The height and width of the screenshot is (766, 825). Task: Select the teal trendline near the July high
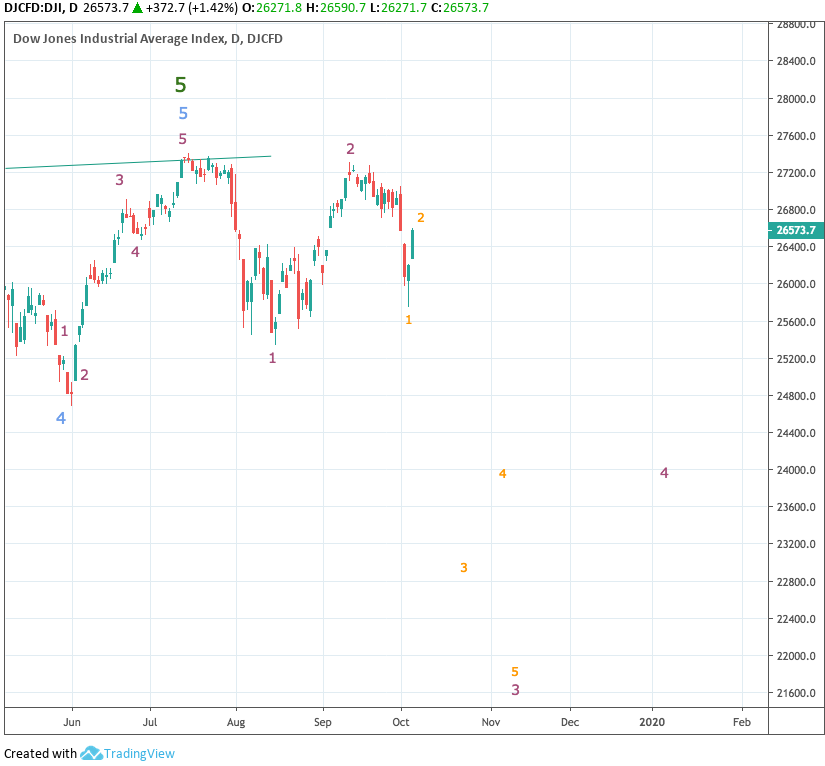[x=138, y=162]
